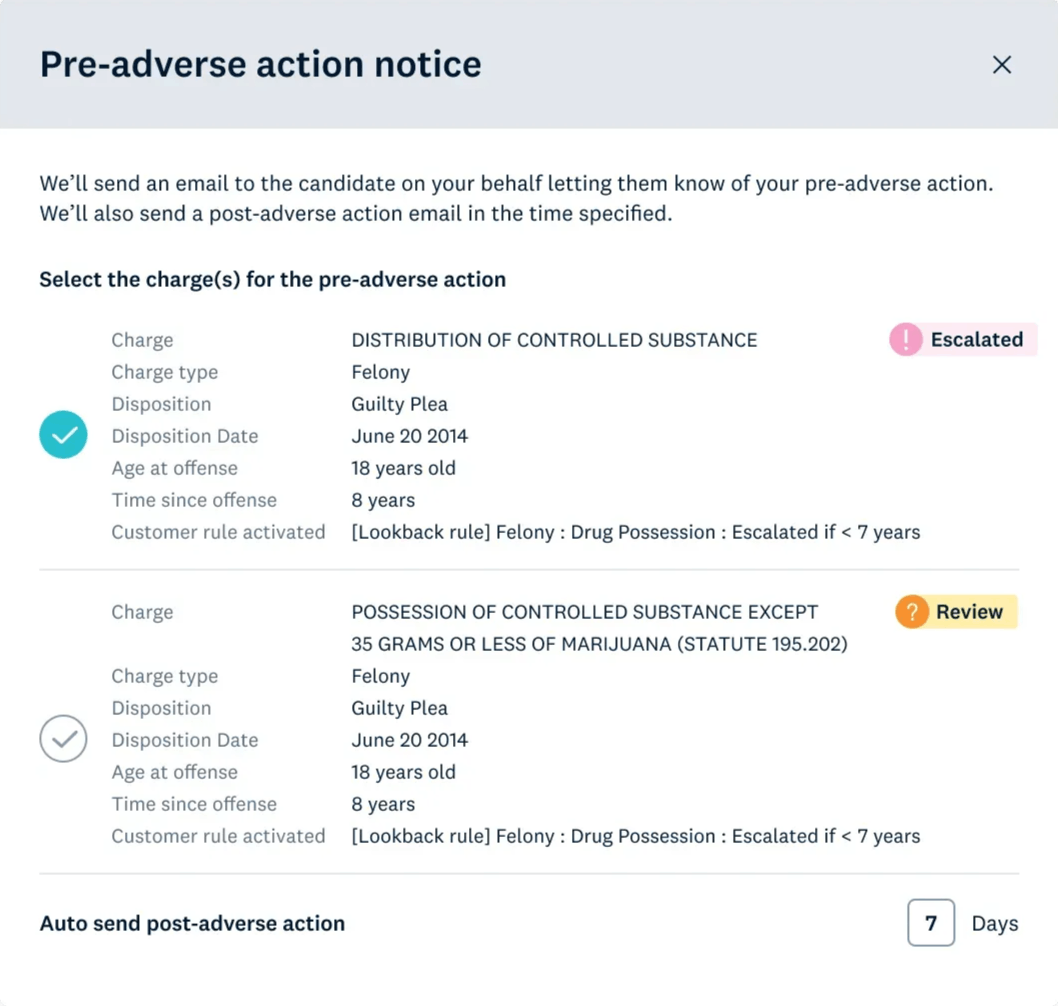The width and height of the screenshot is (1058, 1006).
Task: Click the STATUTE 195.202 marijuana text line
Action: 599,644
